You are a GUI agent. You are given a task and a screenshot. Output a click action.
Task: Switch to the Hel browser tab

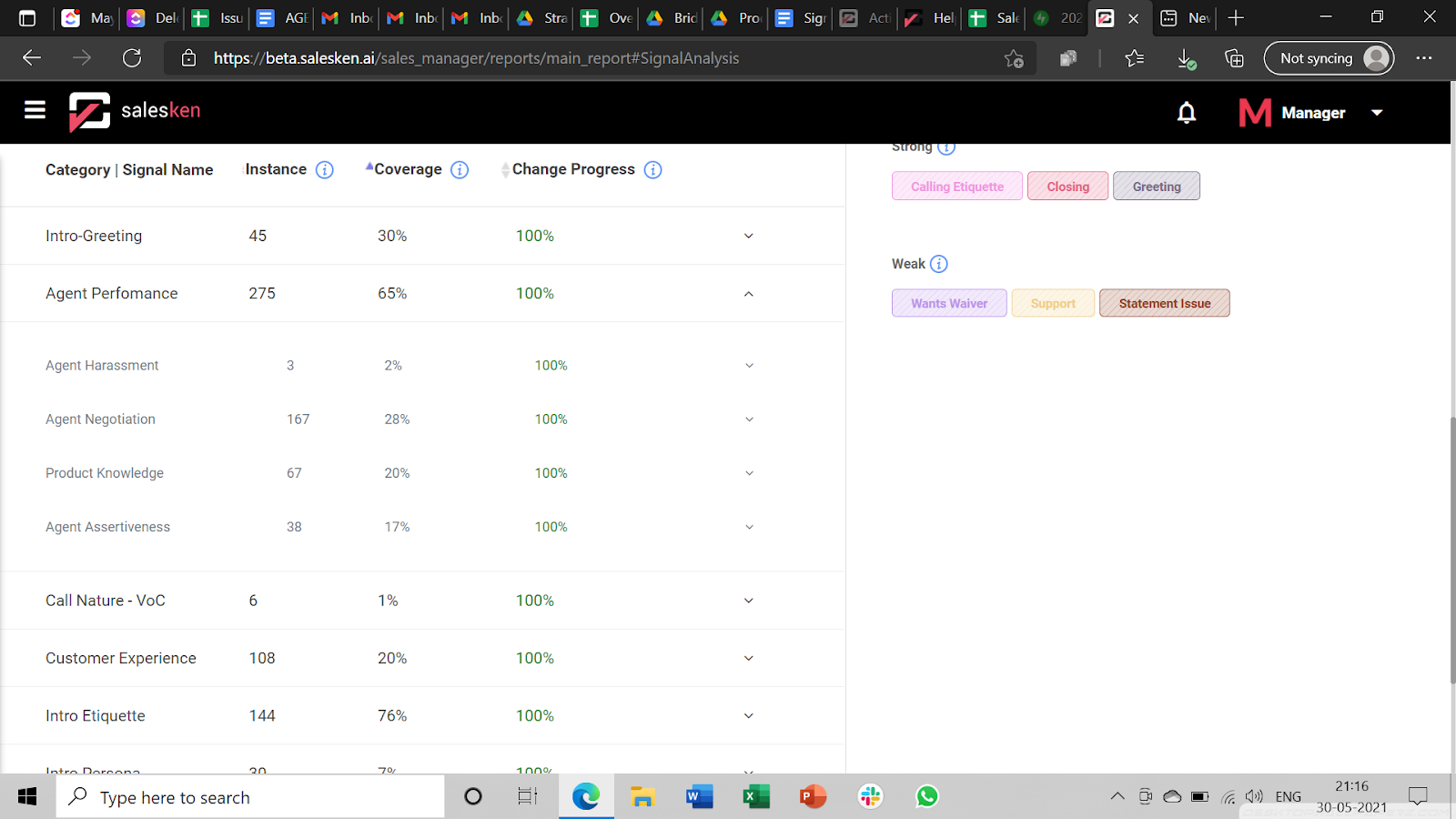[x=930, y=18]
